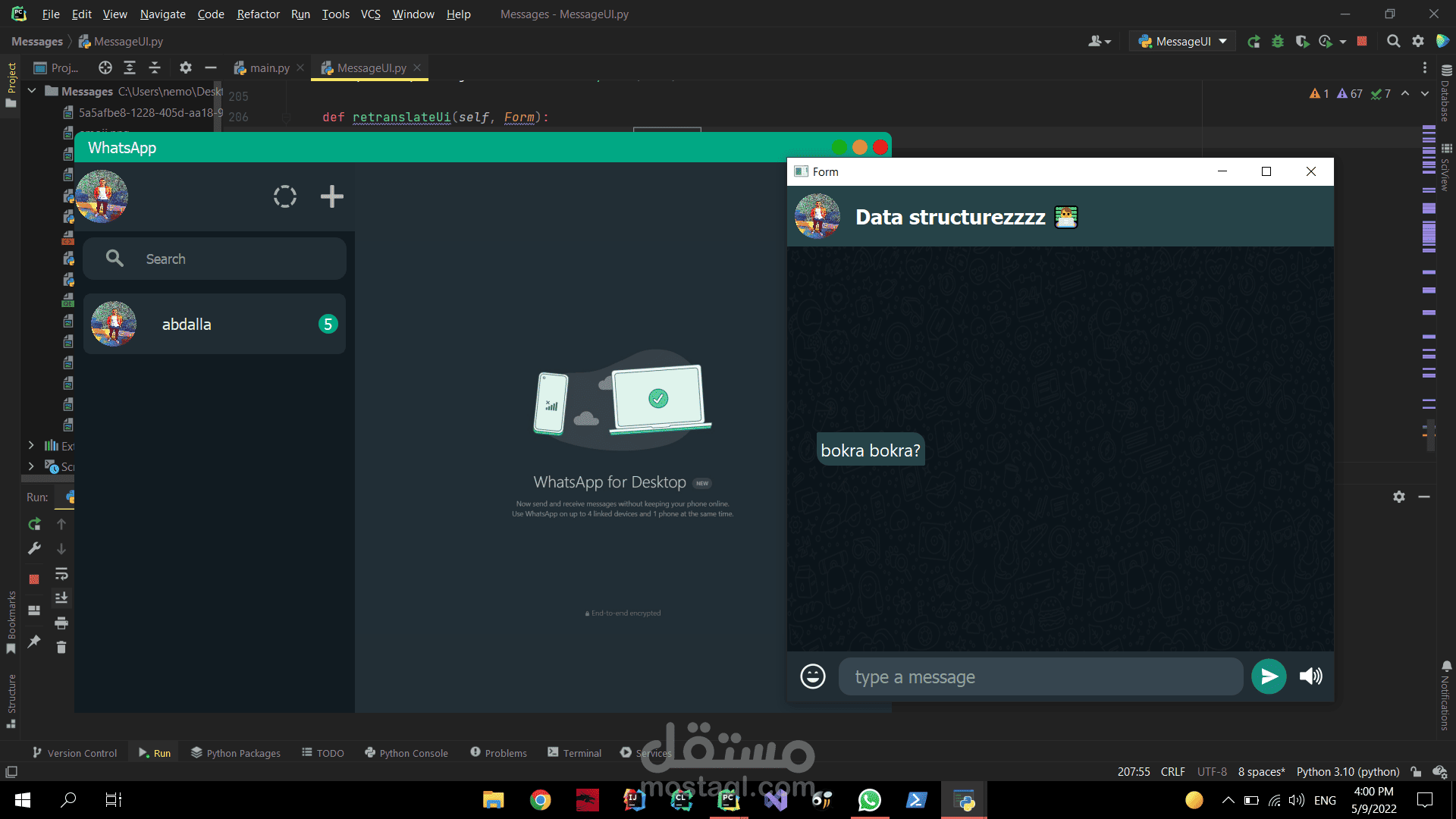Click the WhatsApp Search field
Image resolution: width=1456 pixels, height=819 pixels.
click(215, 259)
